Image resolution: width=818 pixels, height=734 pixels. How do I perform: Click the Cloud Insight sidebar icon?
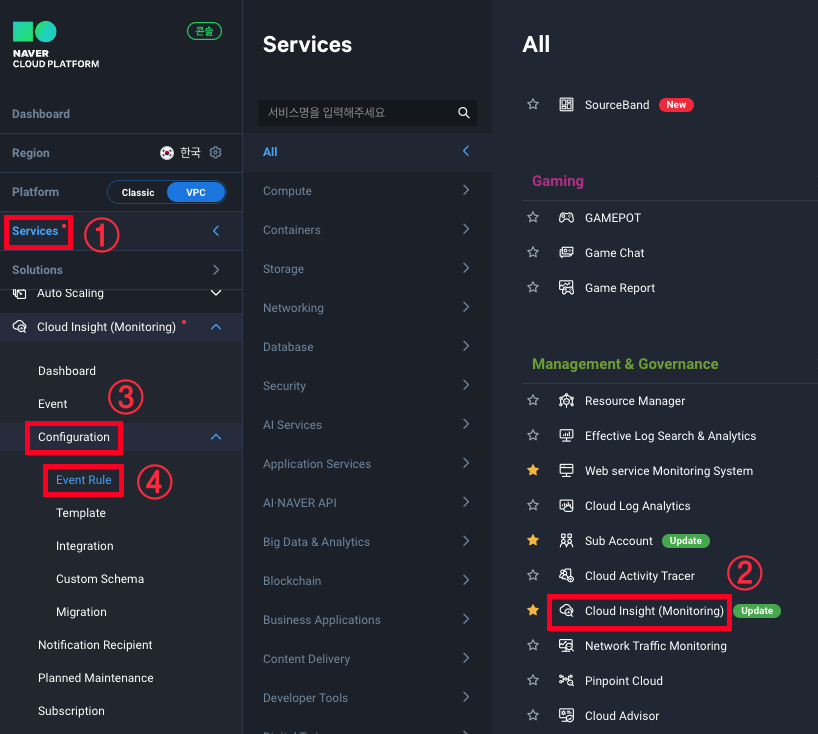pos(19,327)
